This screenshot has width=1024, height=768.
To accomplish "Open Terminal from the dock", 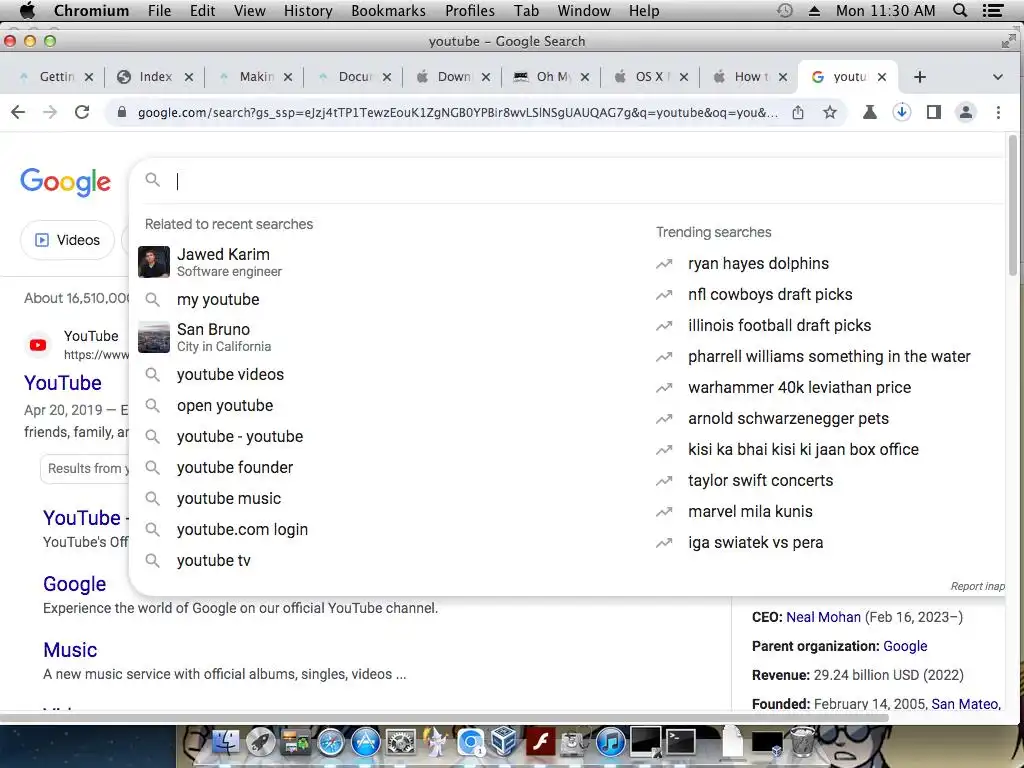I will [x=680, y=742].
